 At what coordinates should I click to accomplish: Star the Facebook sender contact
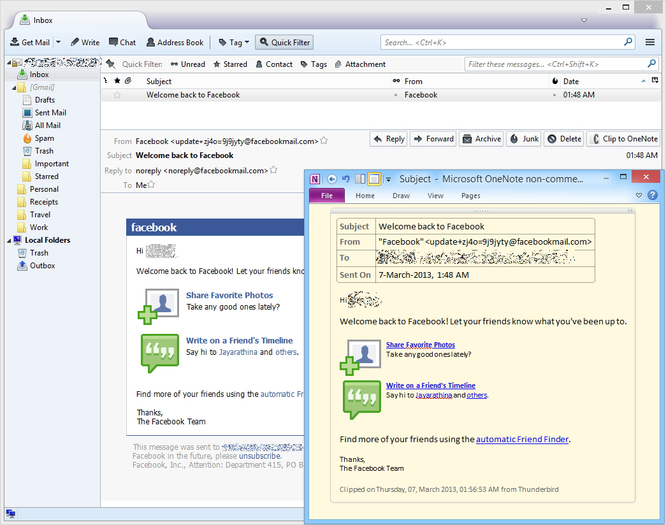click(324, 141)
